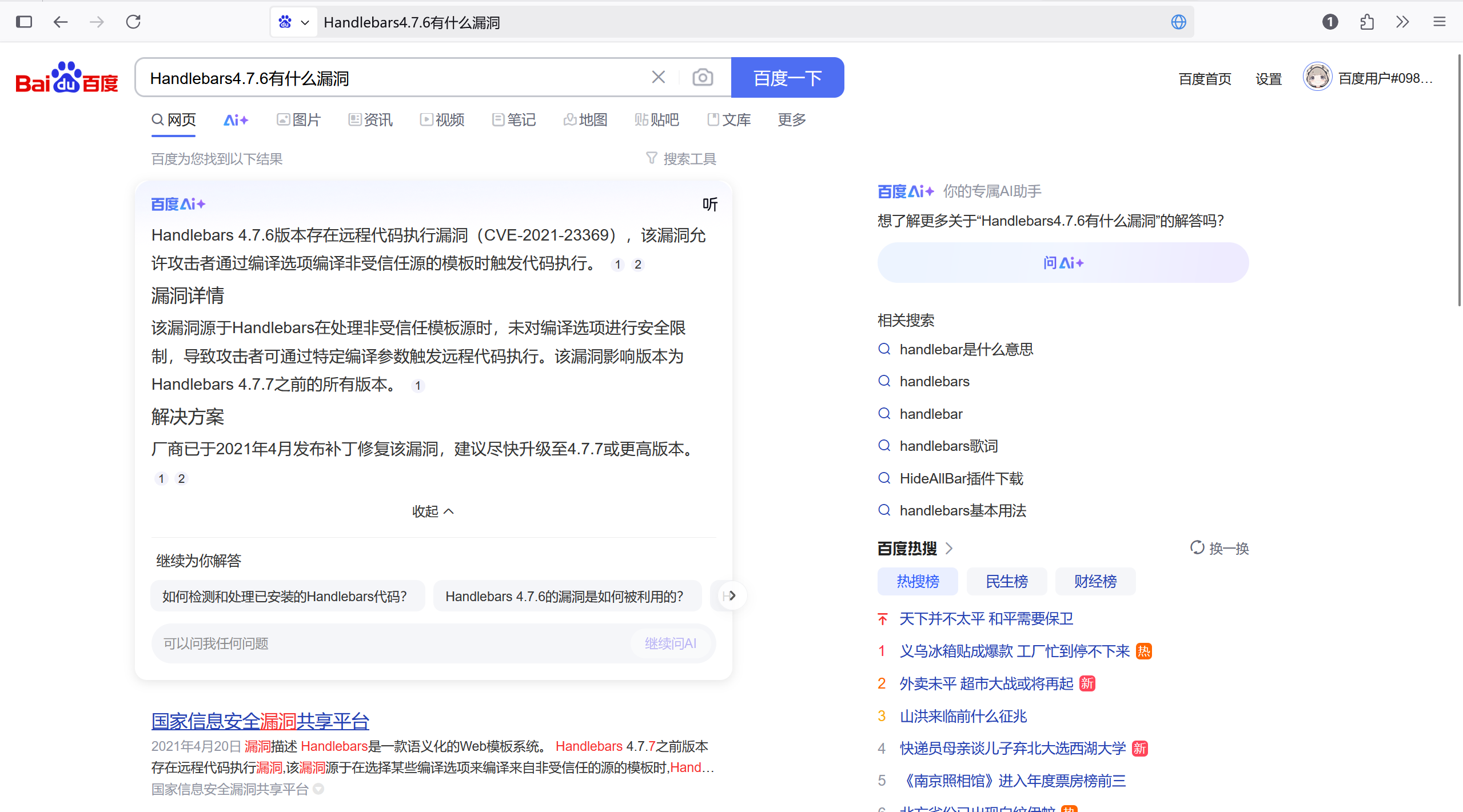Click the verified badge beside 国家信息安全漏洞共享平台 source

click(x=318, y=790)
